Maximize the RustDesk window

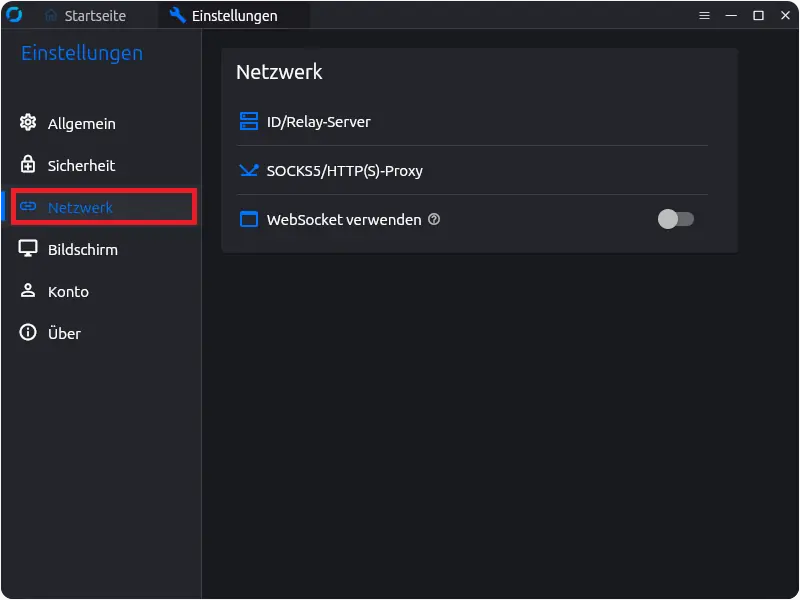point(758,16)
